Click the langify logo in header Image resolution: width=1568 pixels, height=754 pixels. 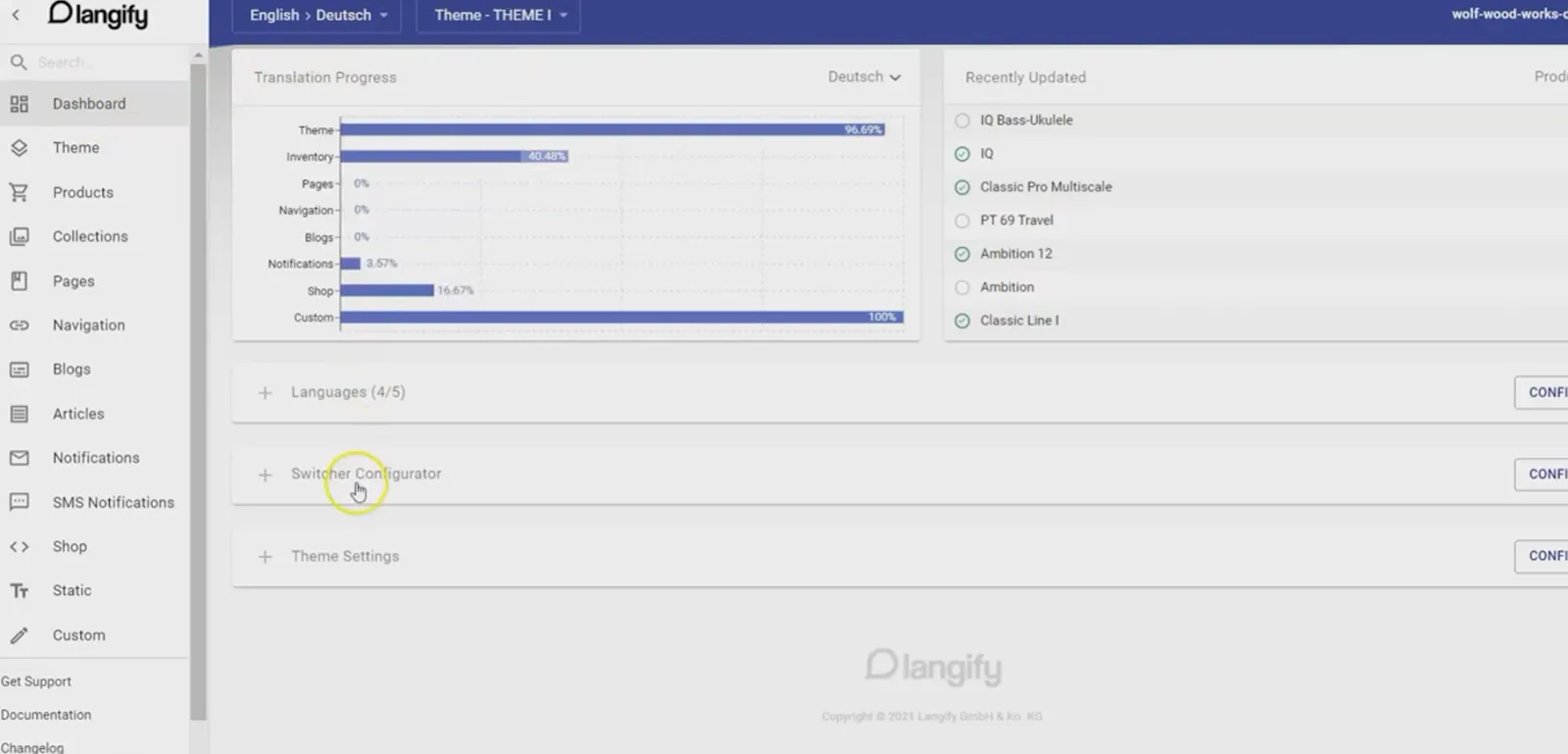point(98,15)
